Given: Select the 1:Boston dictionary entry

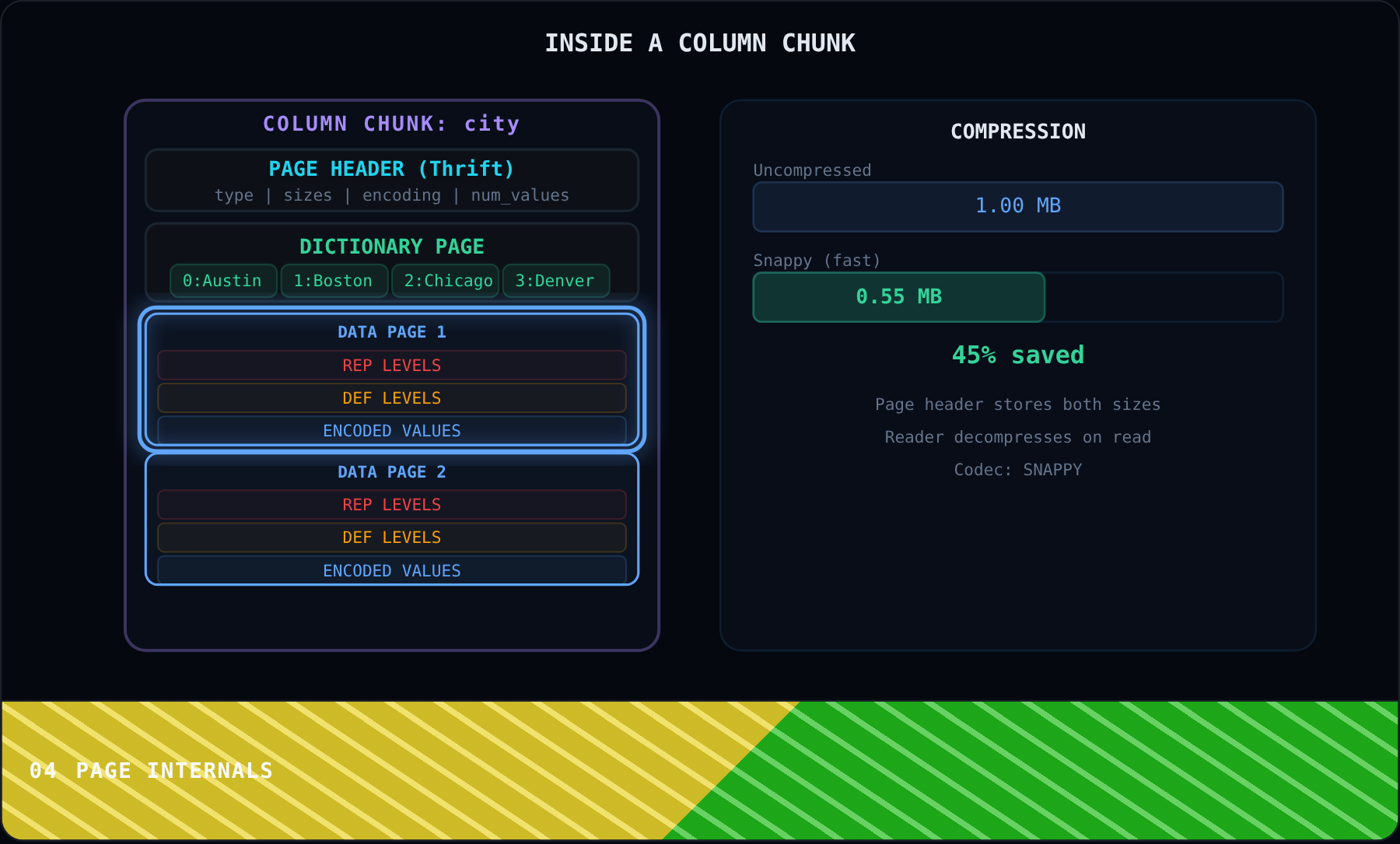Looking at the screenshot, I should [x=334, y=281].
